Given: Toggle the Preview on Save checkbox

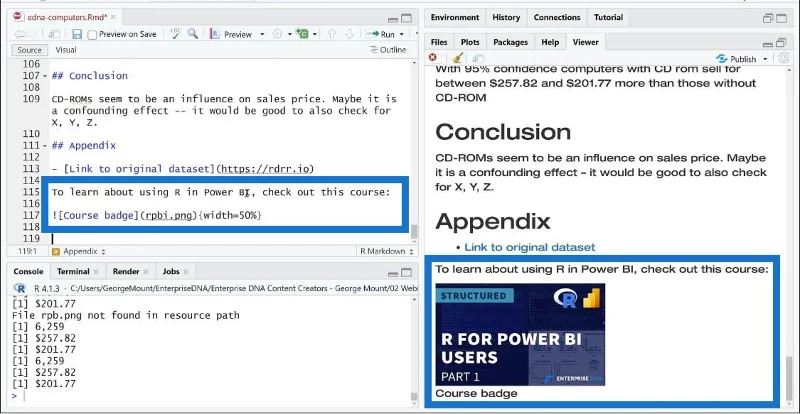Looking at the screenshot, I should (92, 35).
